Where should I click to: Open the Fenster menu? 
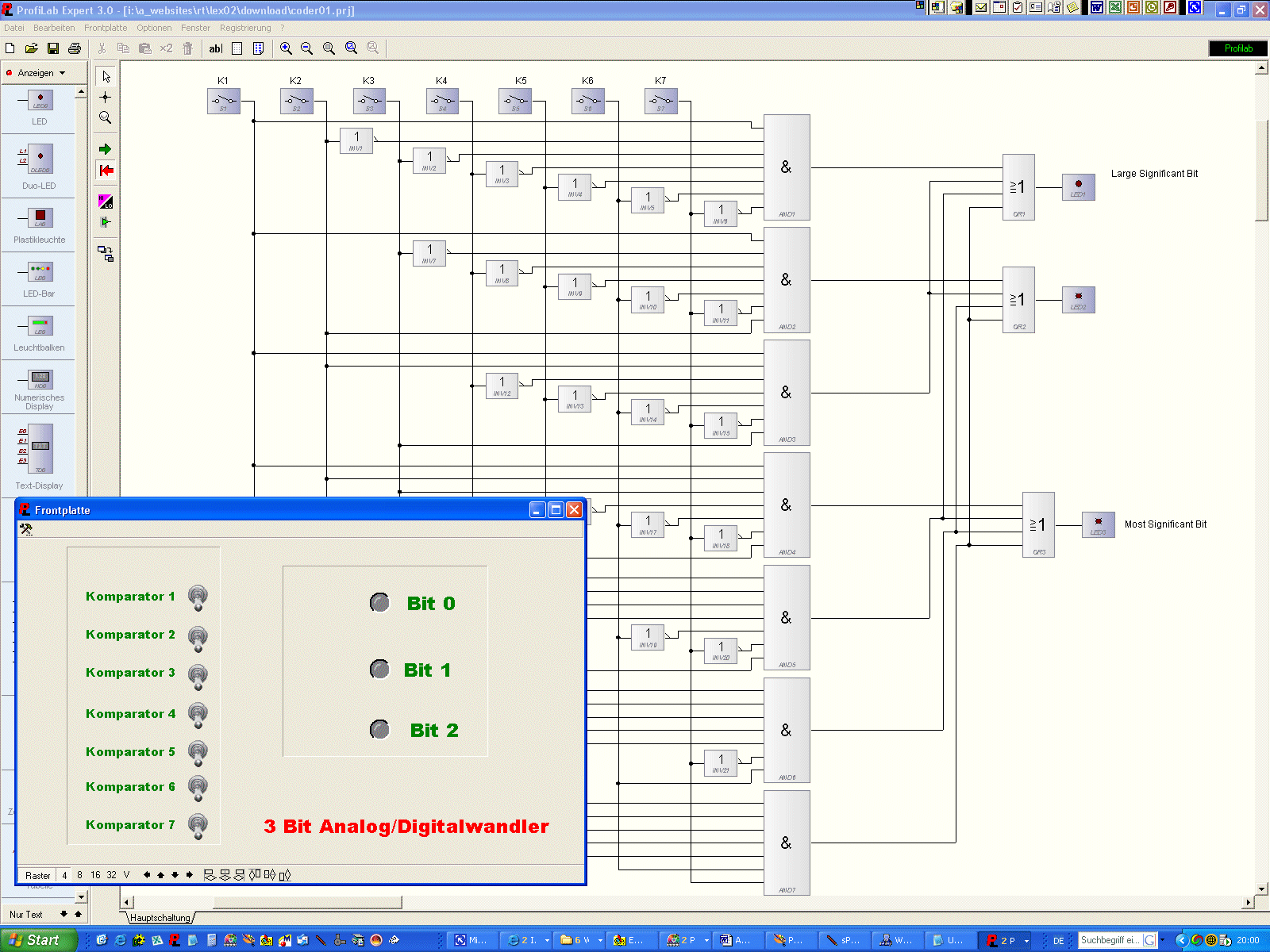(195, 28)
